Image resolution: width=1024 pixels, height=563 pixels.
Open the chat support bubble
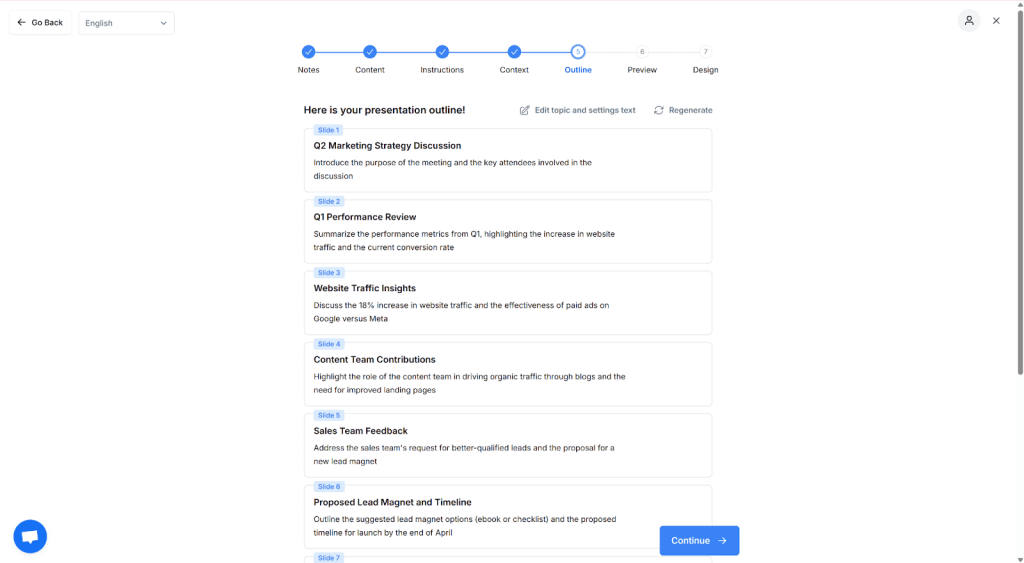(x=30, y=537)
